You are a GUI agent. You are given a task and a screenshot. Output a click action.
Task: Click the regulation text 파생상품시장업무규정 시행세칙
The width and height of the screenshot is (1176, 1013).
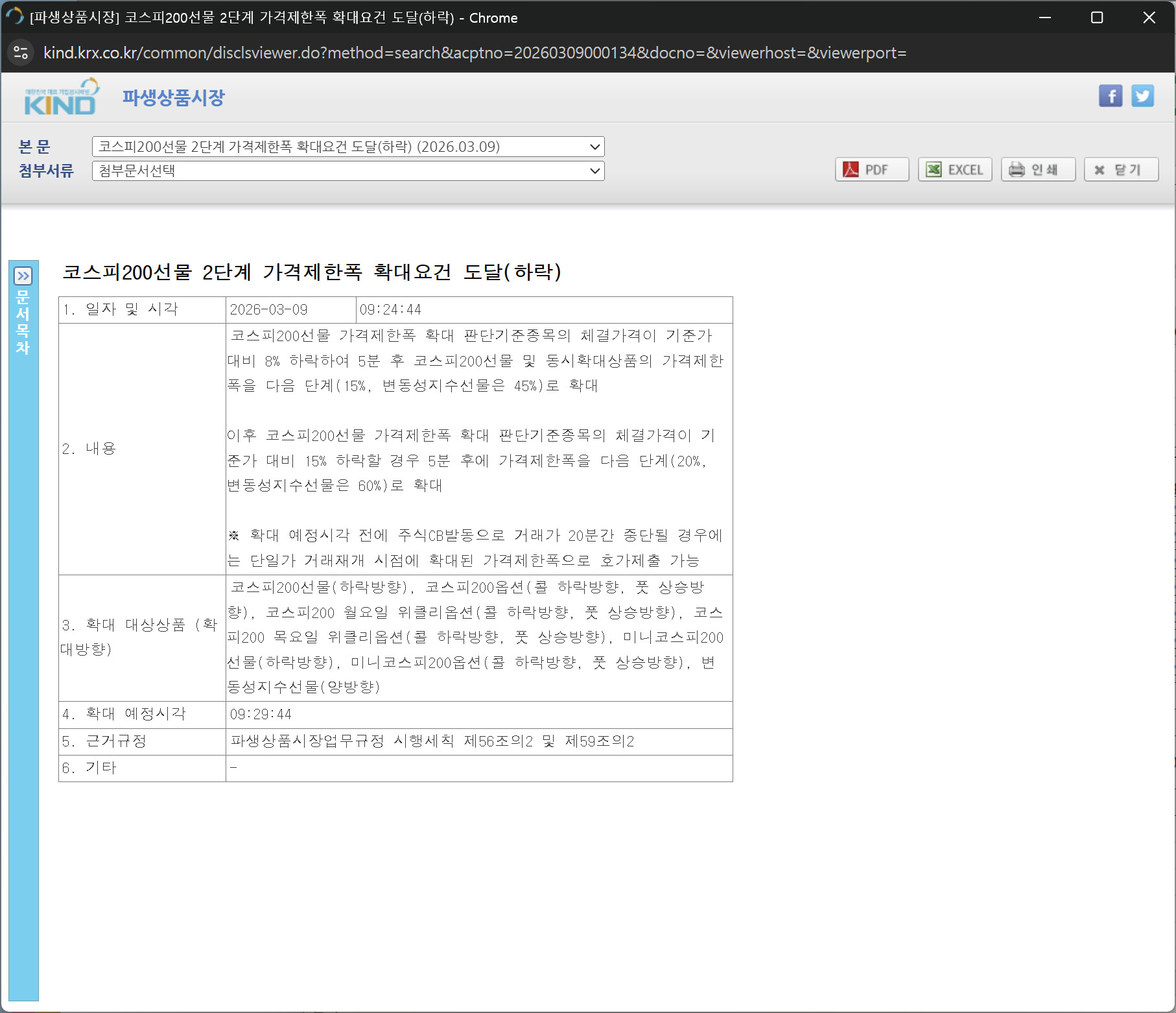click(x=342, y=741)
